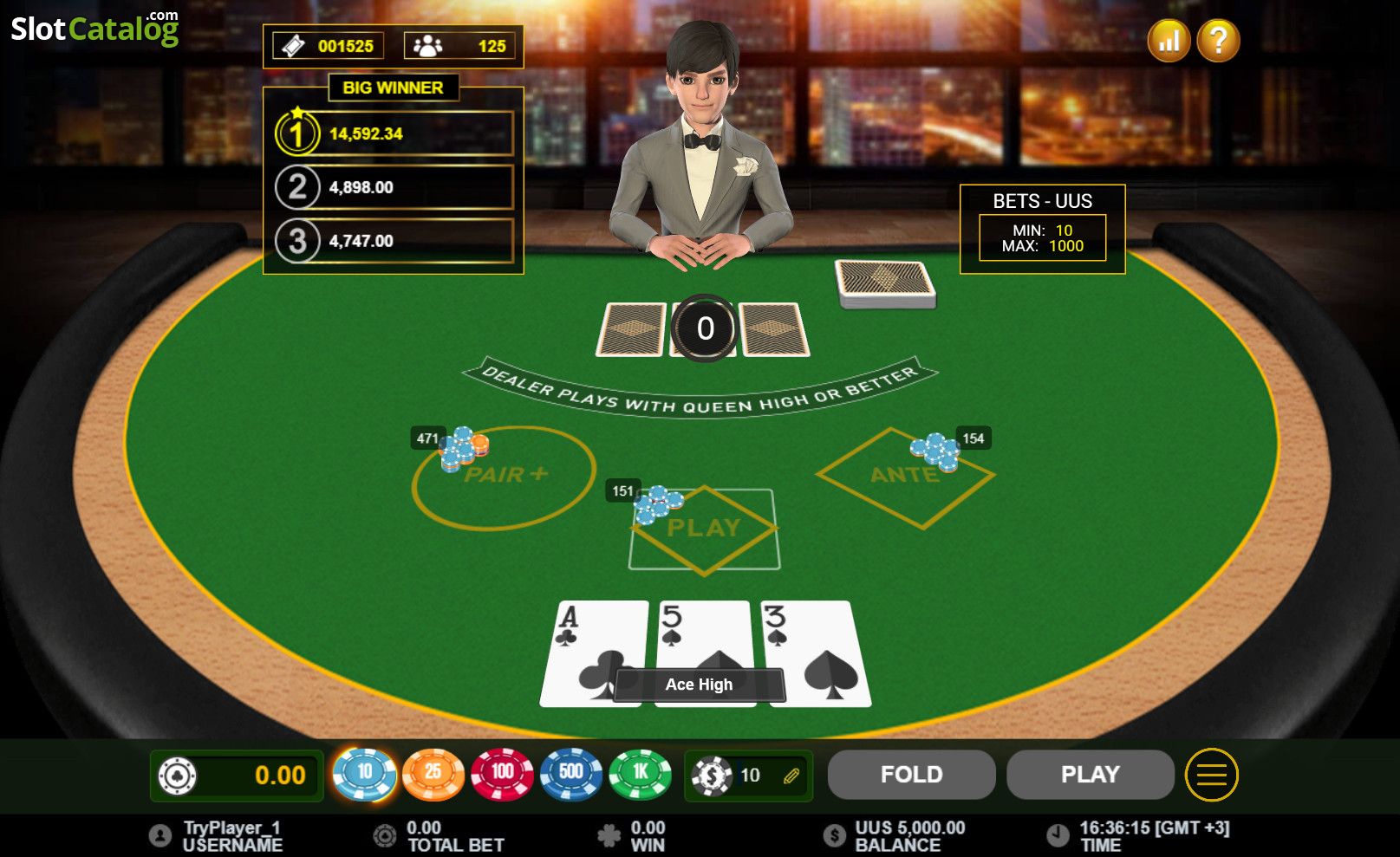Viewport: 1400px width, 857px height.
Task: Click the FOLD button
Action: 911,775
